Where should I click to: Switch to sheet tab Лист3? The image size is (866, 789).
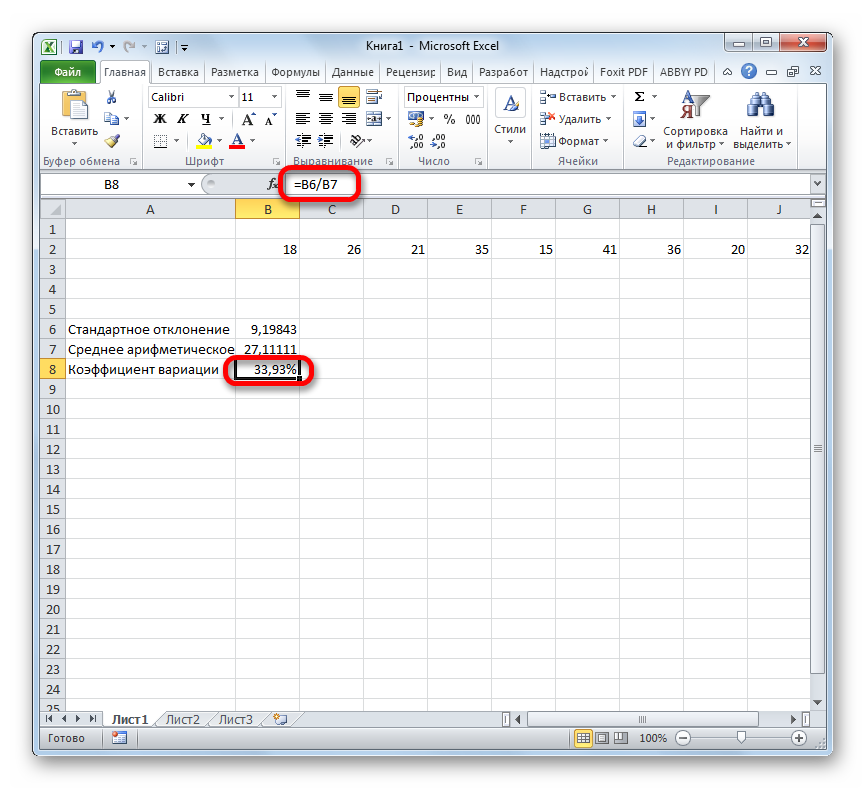click(x=236, y=719)
